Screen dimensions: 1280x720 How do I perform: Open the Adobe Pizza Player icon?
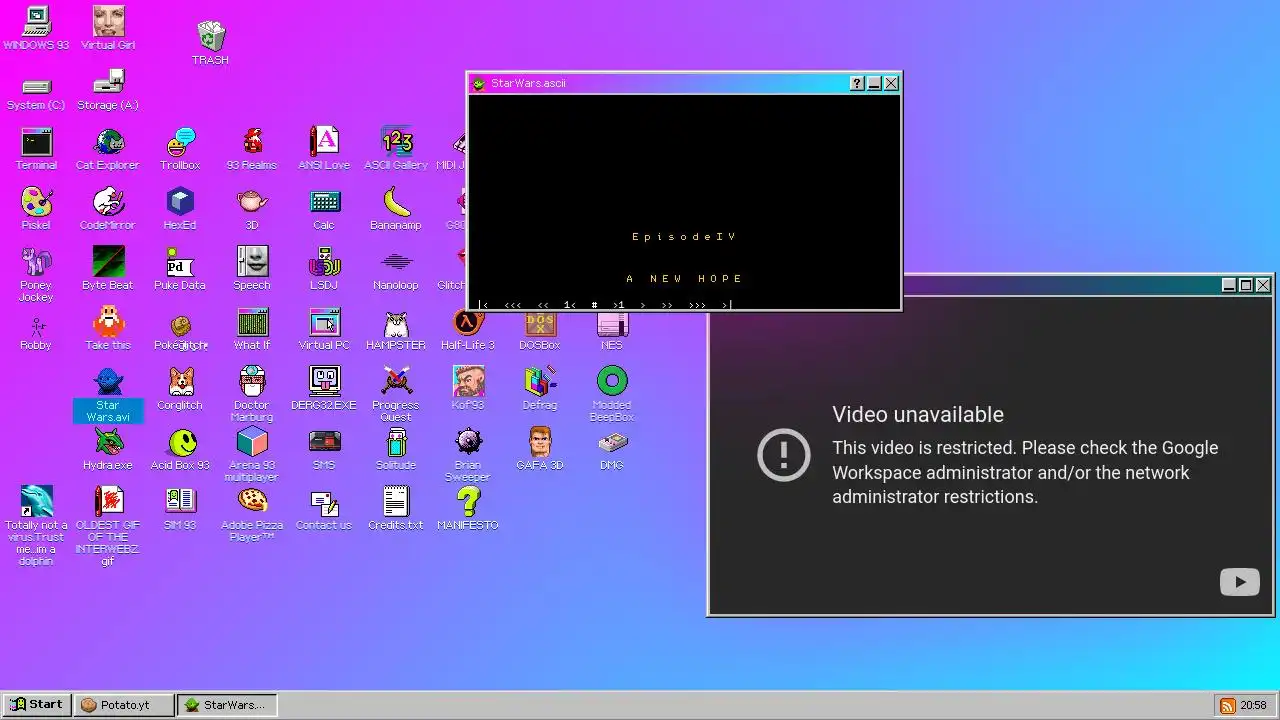click(x=252, y=515)
